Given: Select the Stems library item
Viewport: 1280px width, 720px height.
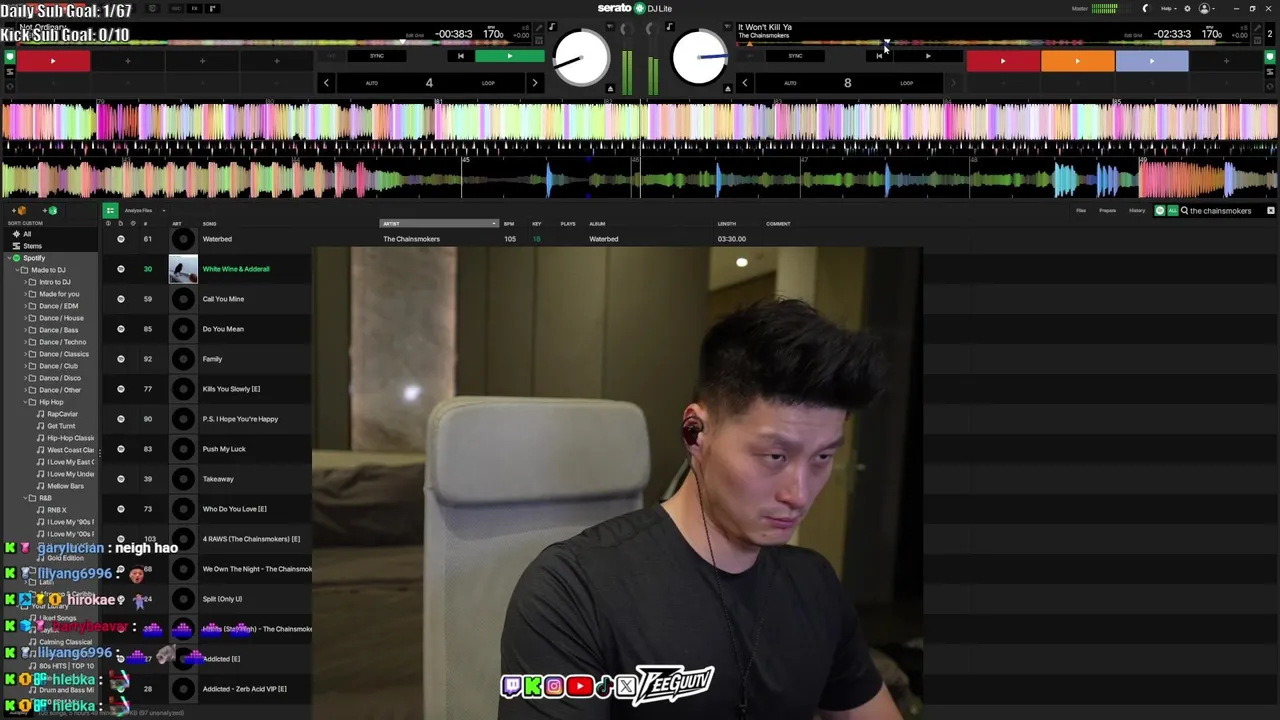Looking at the screenshot, I should point(33,246).
